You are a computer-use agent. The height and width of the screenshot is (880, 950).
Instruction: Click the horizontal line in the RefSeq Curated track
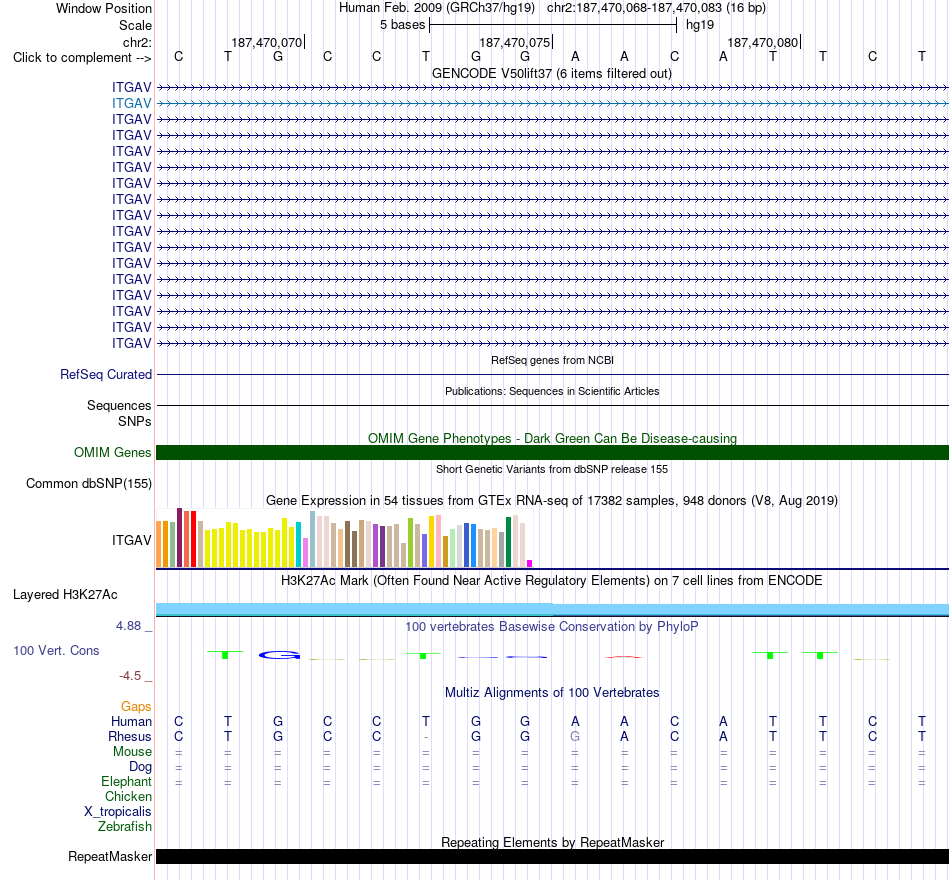(552, 375)
